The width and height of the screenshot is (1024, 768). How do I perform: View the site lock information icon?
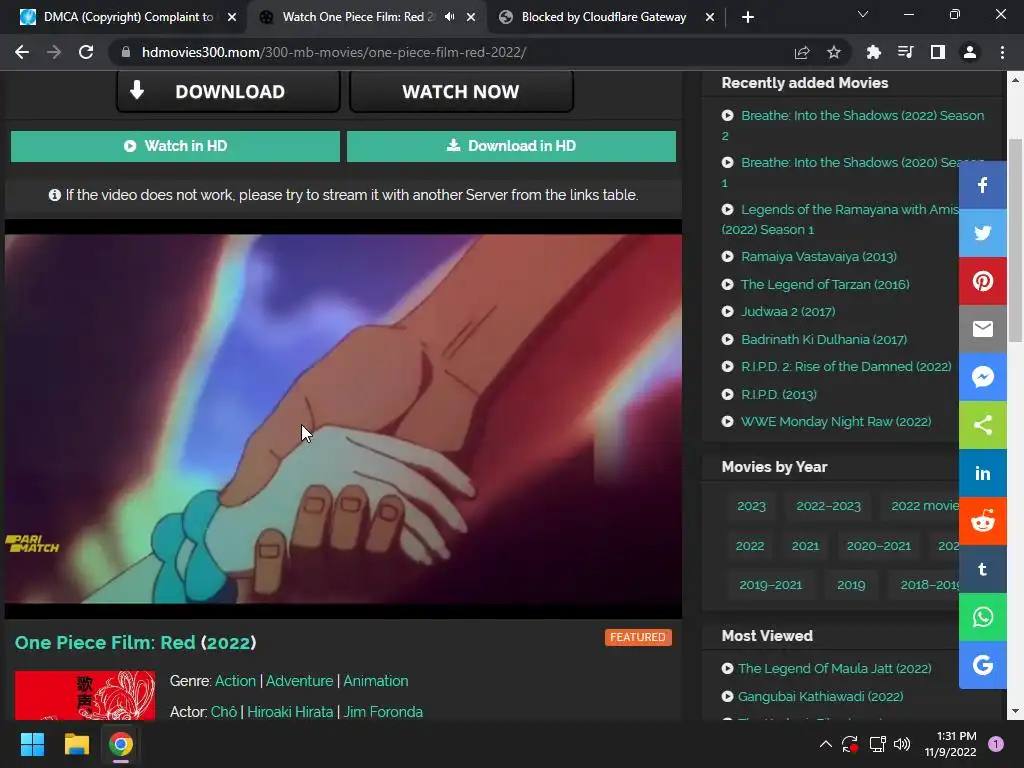pyautogui.click(x=126, y=52)
